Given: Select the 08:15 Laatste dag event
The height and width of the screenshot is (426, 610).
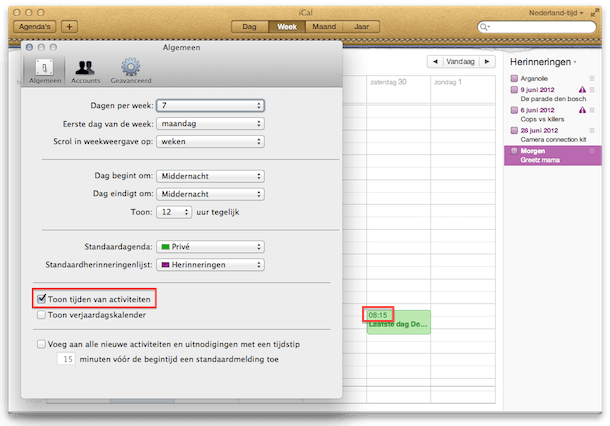Looking at the screenshot, I should pyautogui.click(x=398, y=322).
